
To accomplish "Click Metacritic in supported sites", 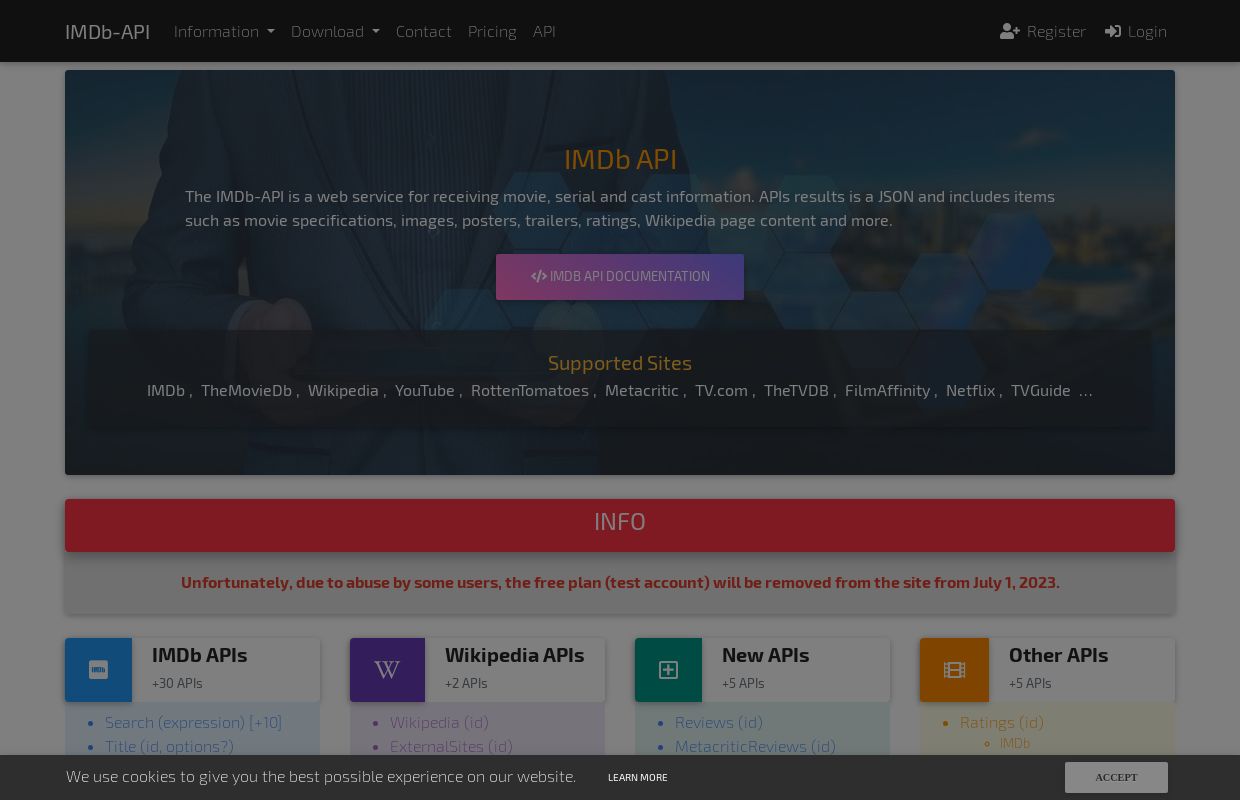I will pyautogui.click(x=641, y=390).
